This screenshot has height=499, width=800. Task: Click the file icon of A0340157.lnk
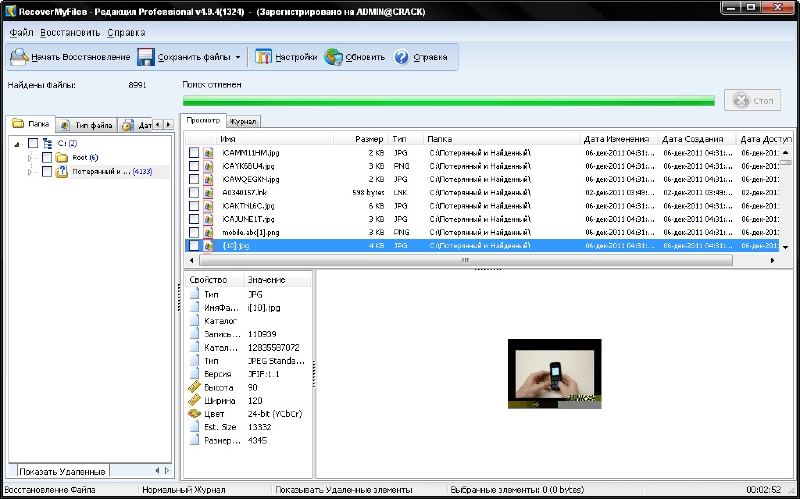(x=209, y=192)
